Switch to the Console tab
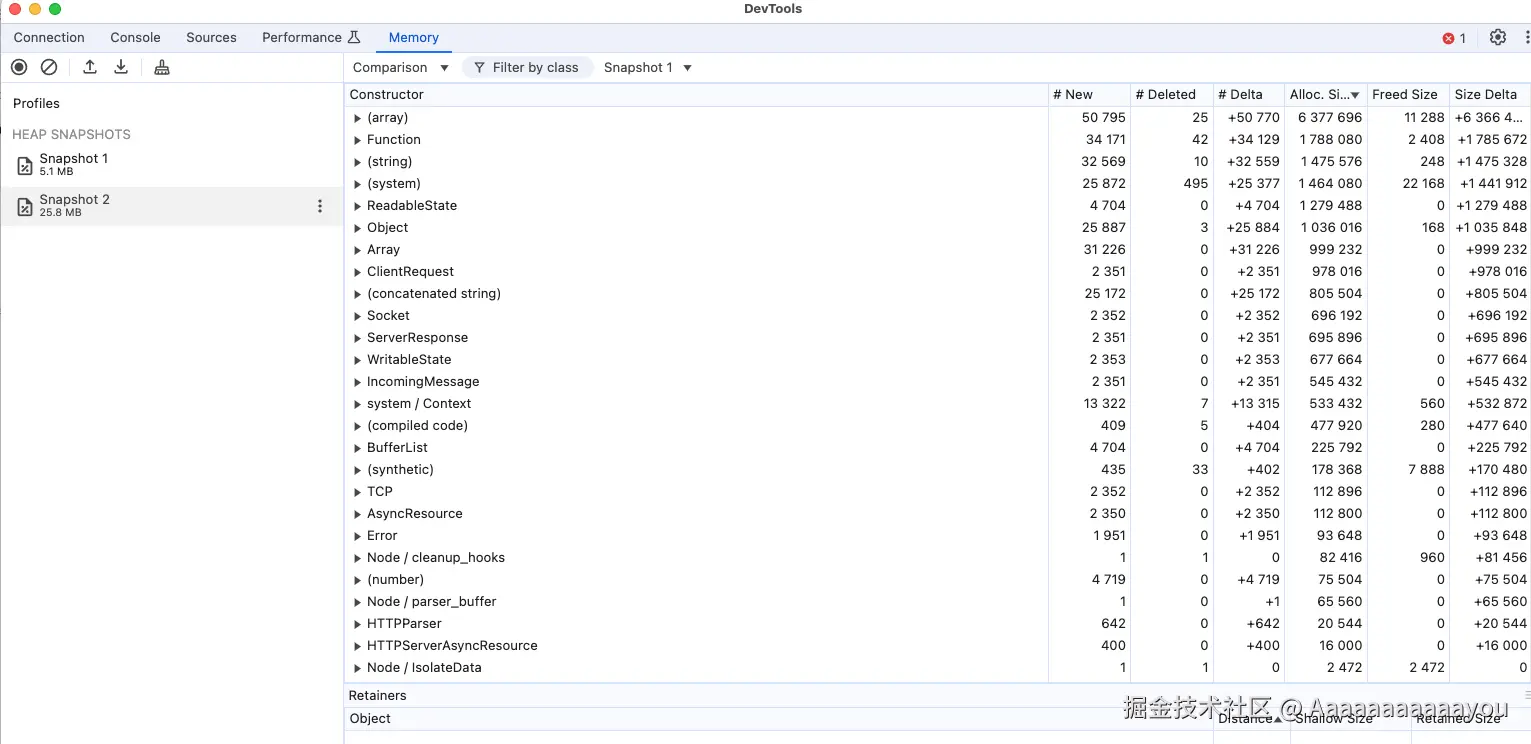 pos(135,37)
